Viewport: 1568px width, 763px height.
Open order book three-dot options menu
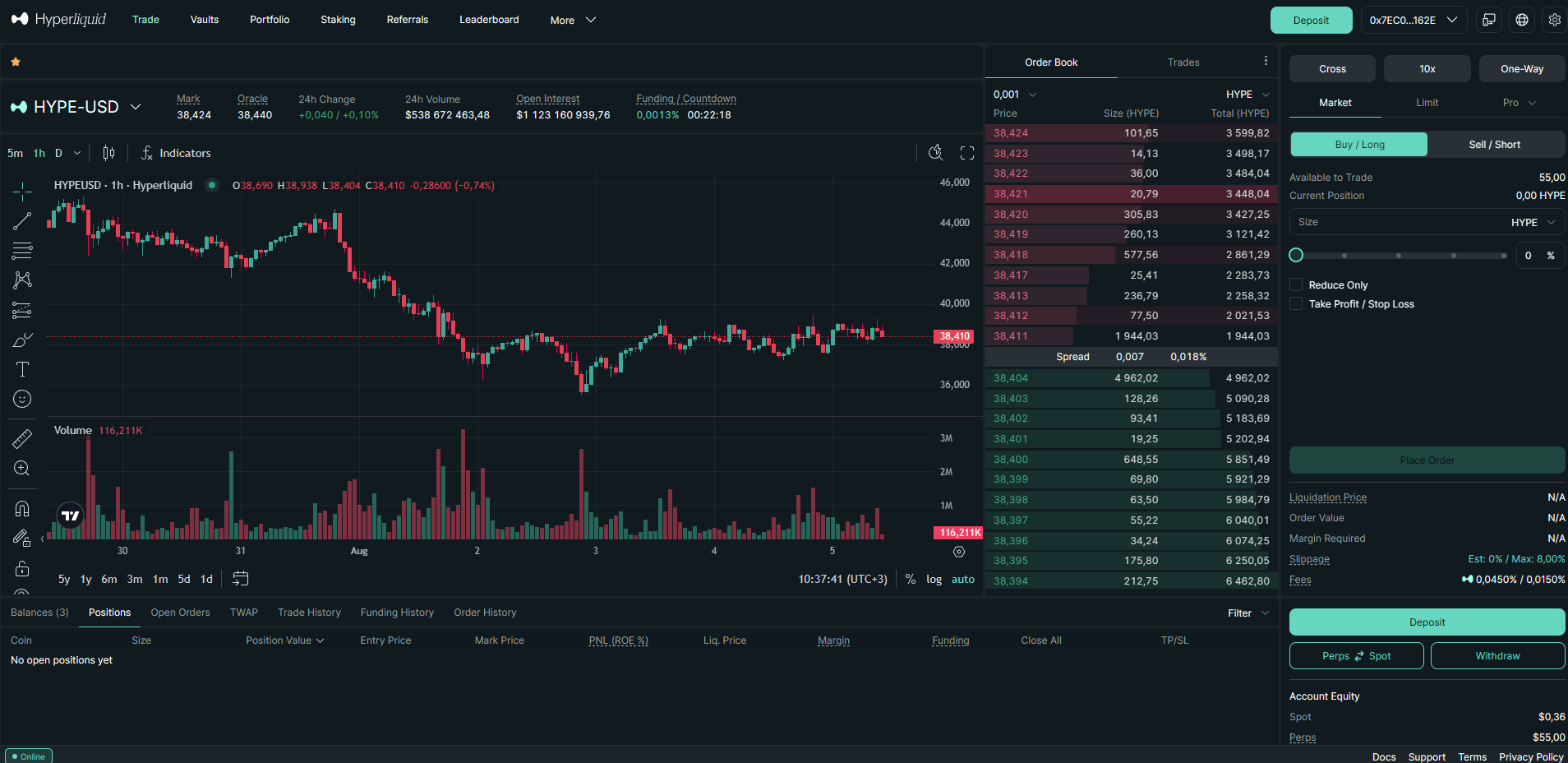pyautogui.click(x=1266, y=61)
